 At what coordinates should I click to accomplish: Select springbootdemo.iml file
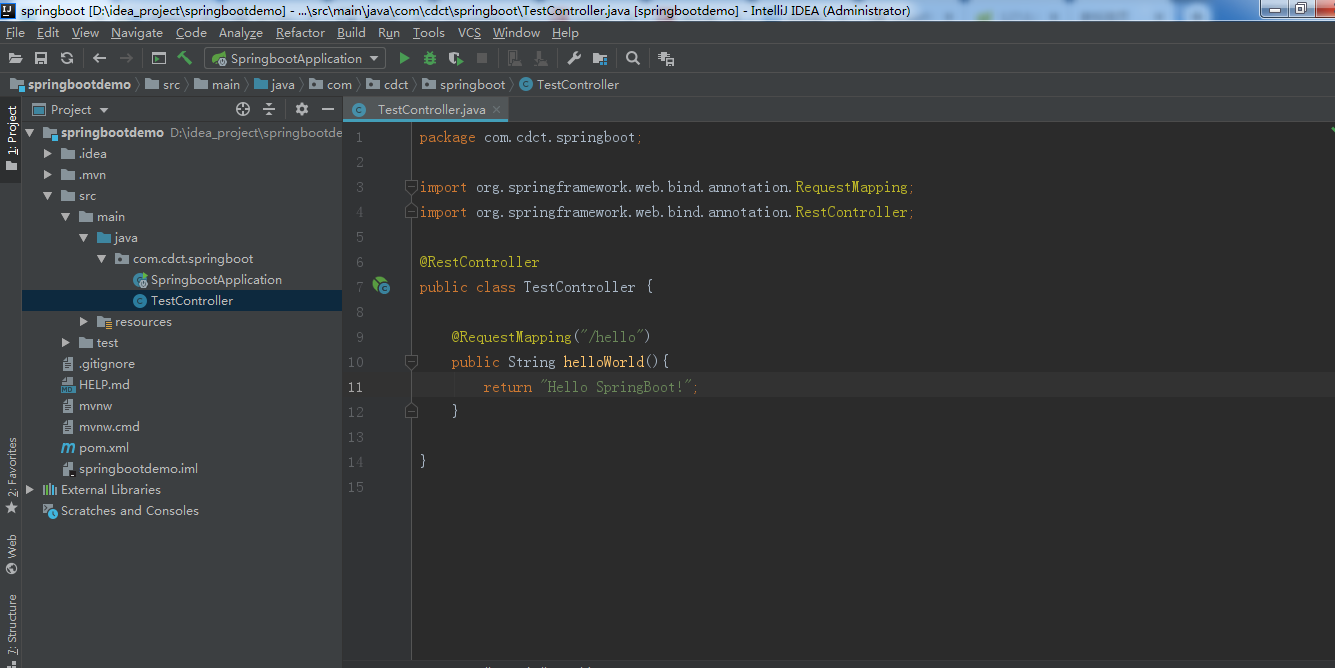pos(138,469)
